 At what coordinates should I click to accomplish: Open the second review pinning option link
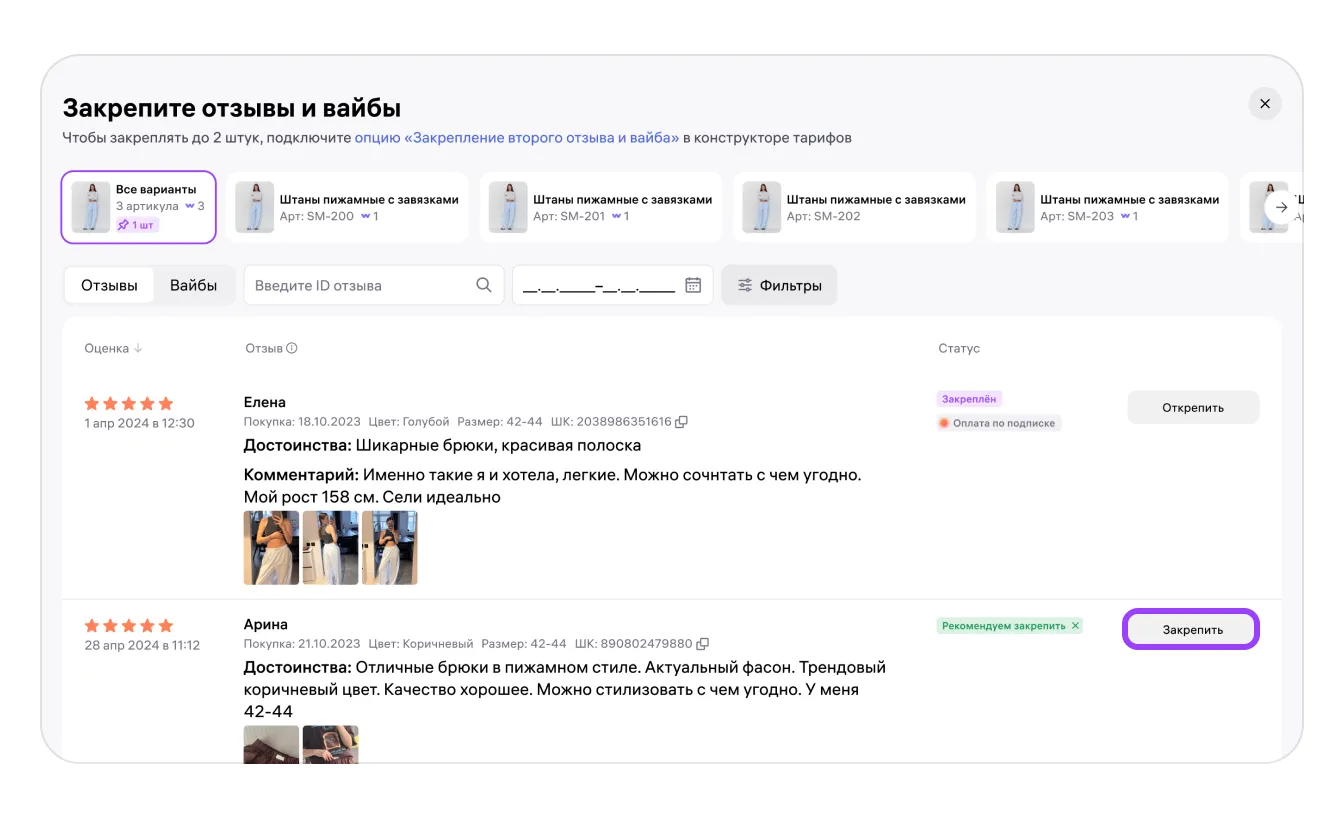click(x=516, y=138)
